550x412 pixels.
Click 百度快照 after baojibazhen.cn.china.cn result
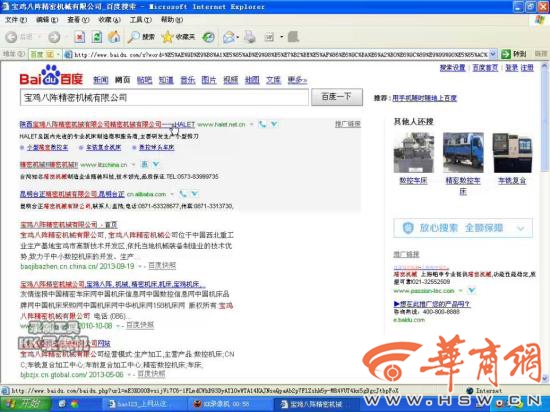coord(162,265)
